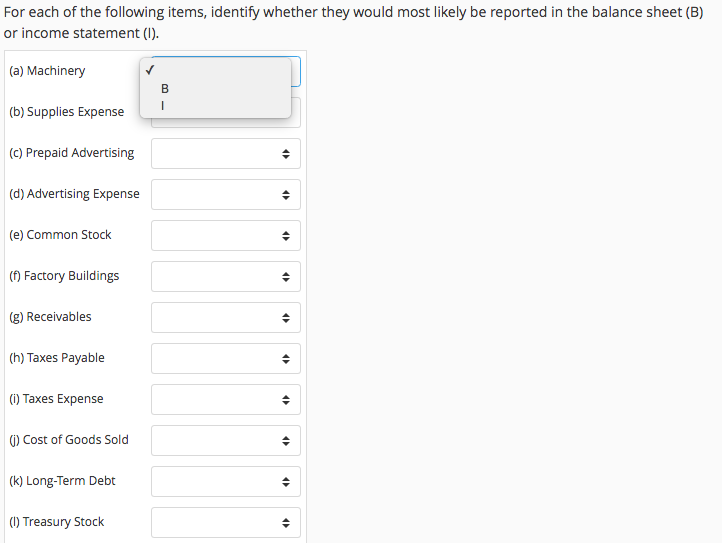Click the Prepaid Advertising selector arrows
This screenshot has width=722, height=543.
(285, 154)
